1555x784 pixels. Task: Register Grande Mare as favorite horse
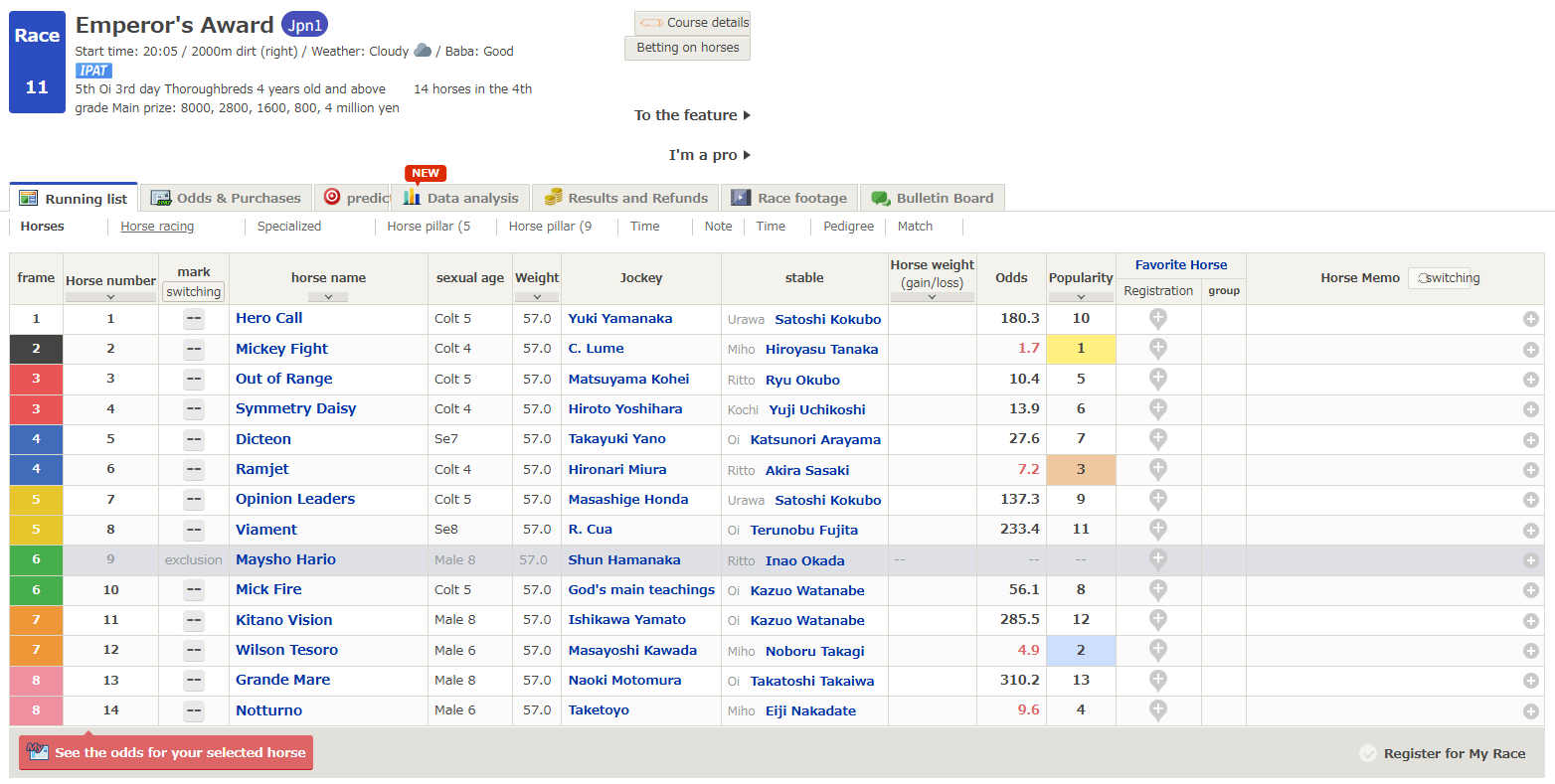click(1157, 680)
